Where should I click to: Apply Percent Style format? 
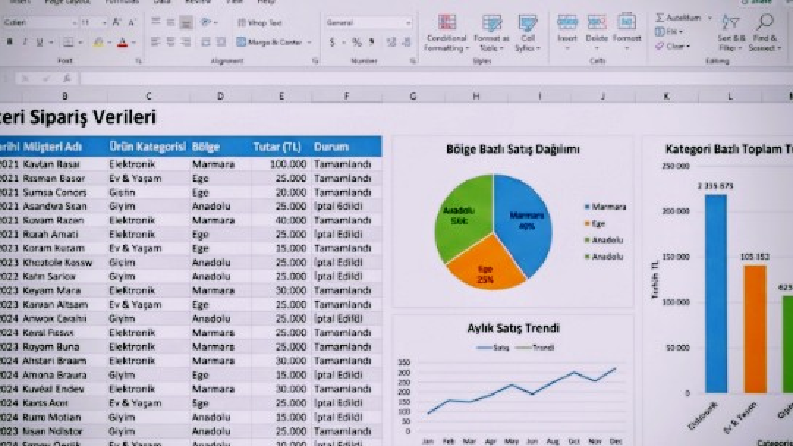pos(357,42)
